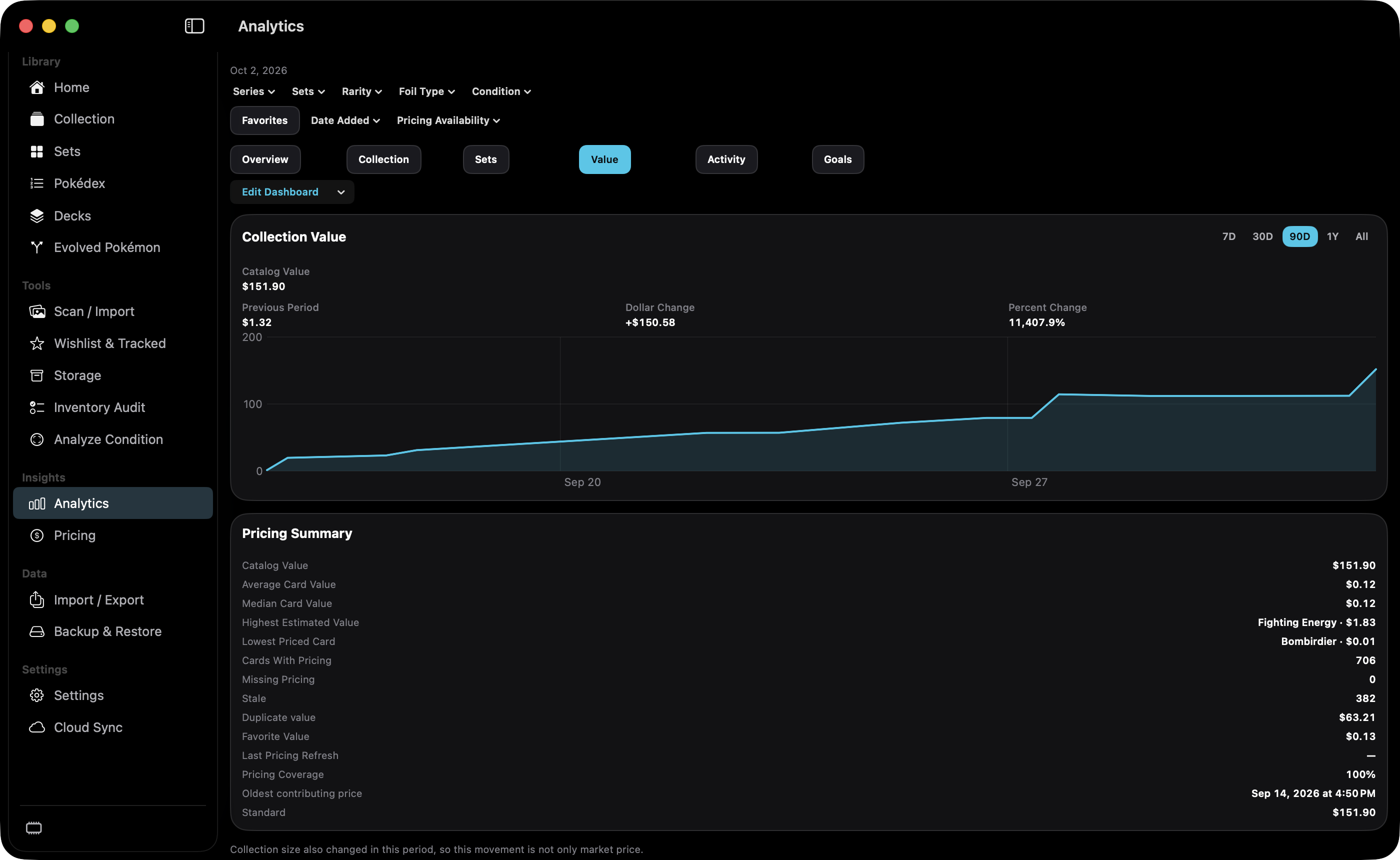Switch to the Sets analytics tab
The image size is (1400, 860).
click(x=485, y=159)
